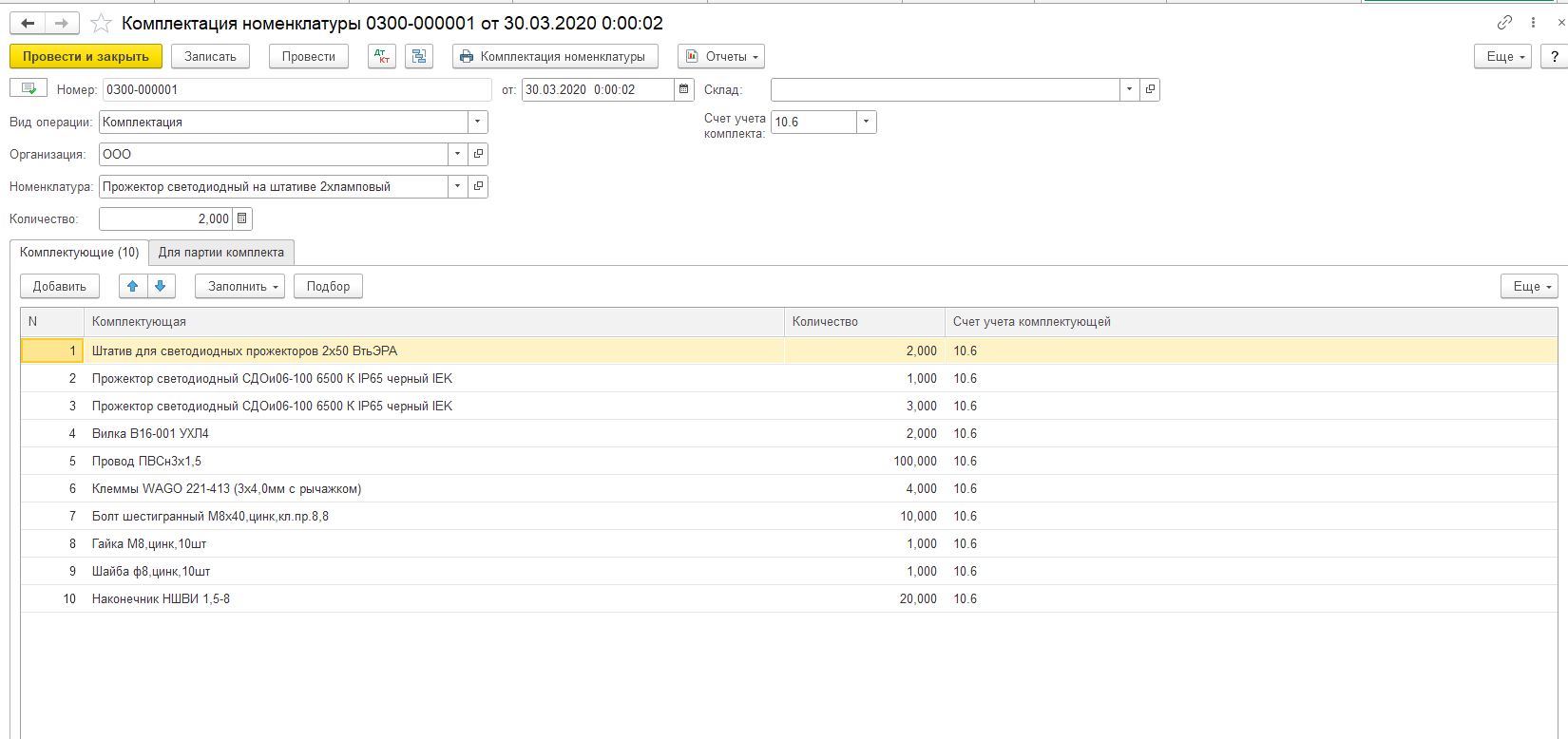Select row Клеммы WAGO 221-413
1568x739 pixels.
(x=789, y=488)
